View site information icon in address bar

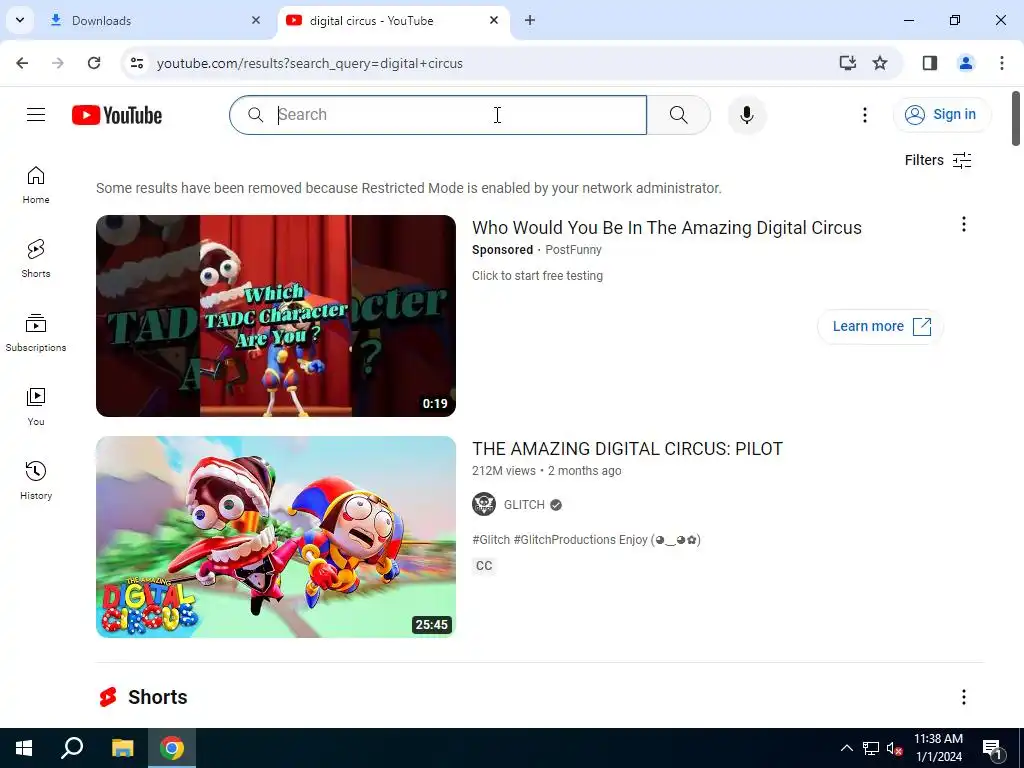point(136,63)
